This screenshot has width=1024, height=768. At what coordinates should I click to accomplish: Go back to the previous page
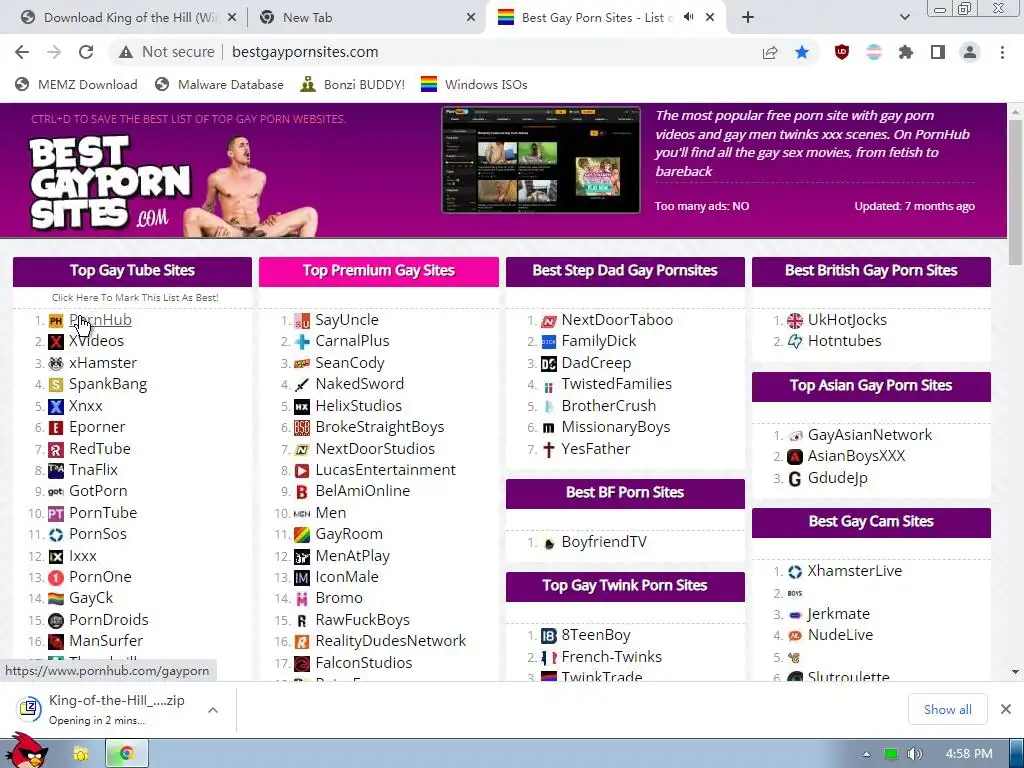tap(22, 52)
